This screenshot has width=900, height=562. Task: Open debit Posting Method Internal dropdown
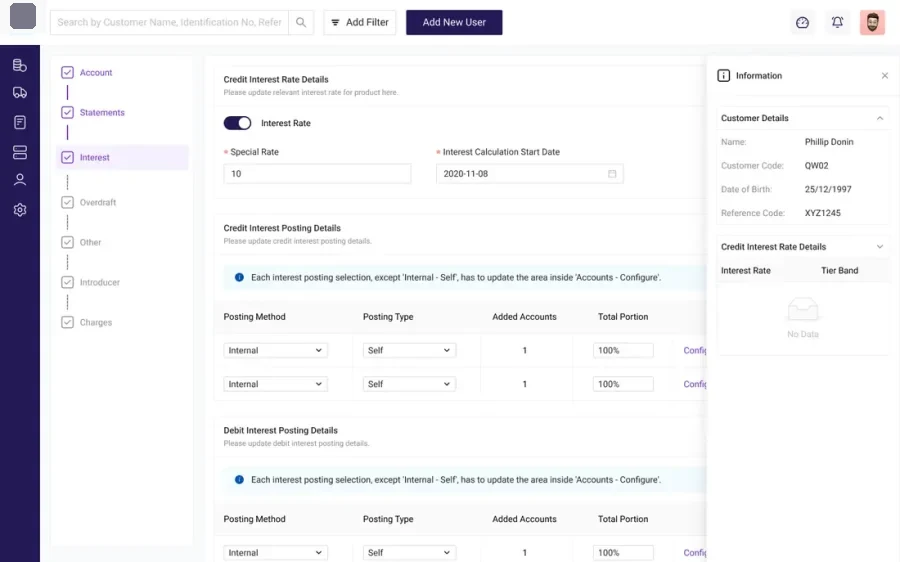pyautogui.click(x=276, y=552)
